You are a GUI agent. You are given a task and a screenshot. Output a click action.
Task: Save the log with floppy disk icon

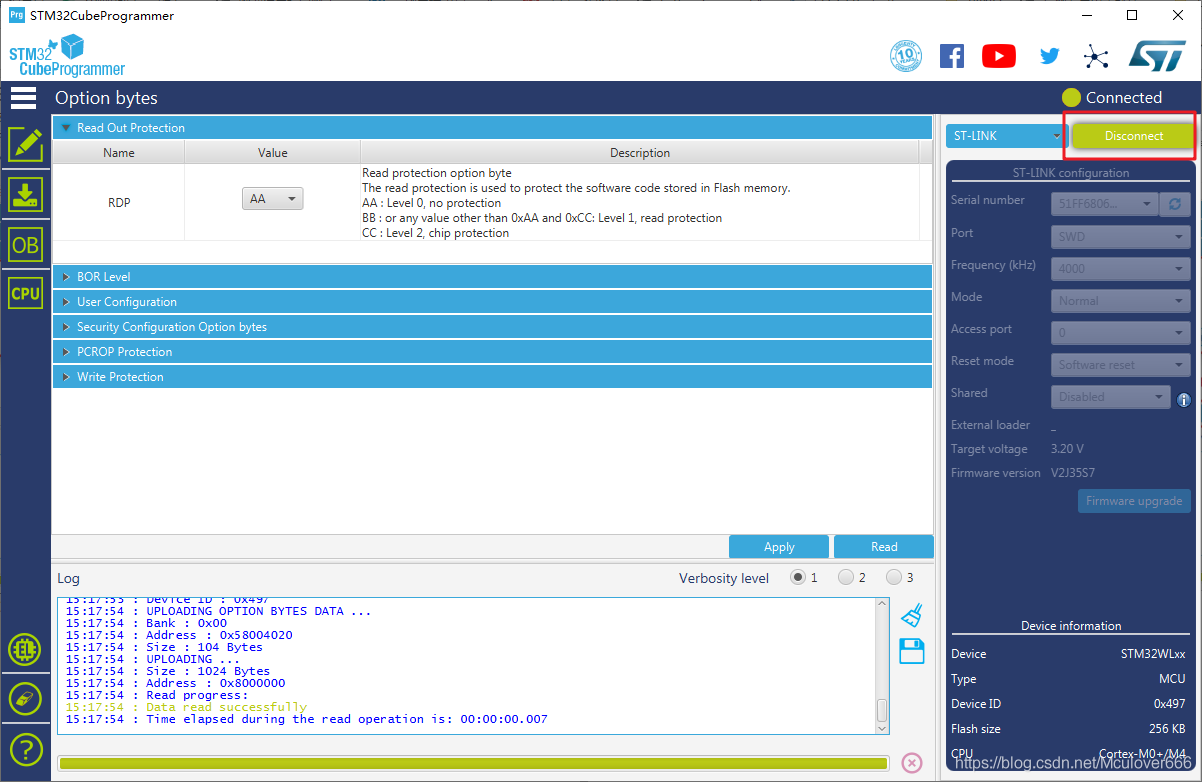[912, 651]
